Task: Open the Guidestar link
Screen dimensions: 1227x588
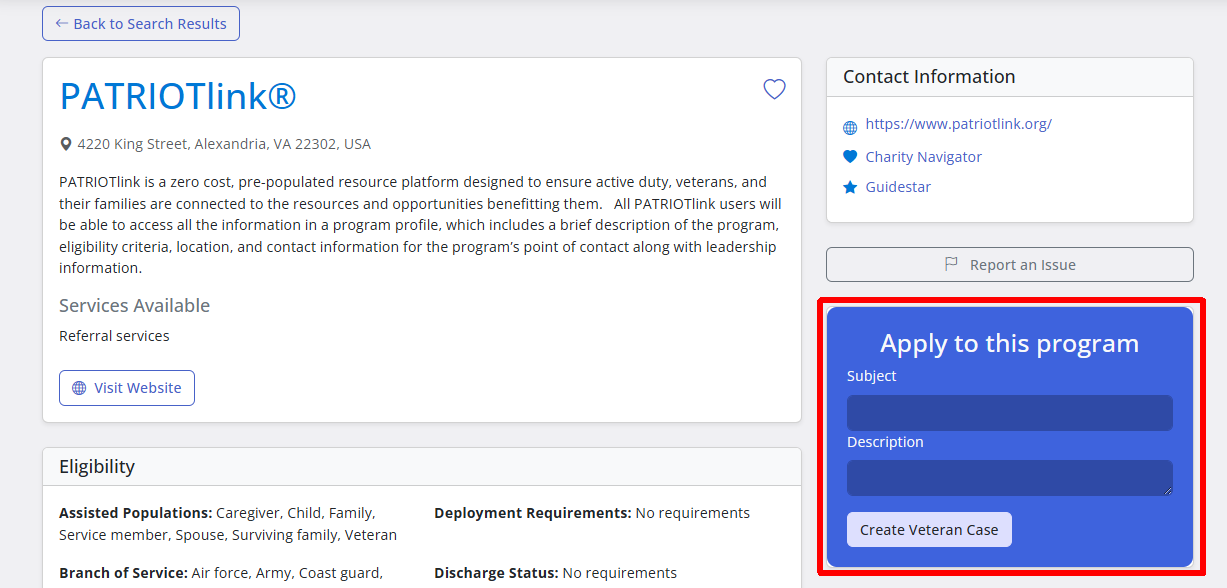Action: coord(898,187)
